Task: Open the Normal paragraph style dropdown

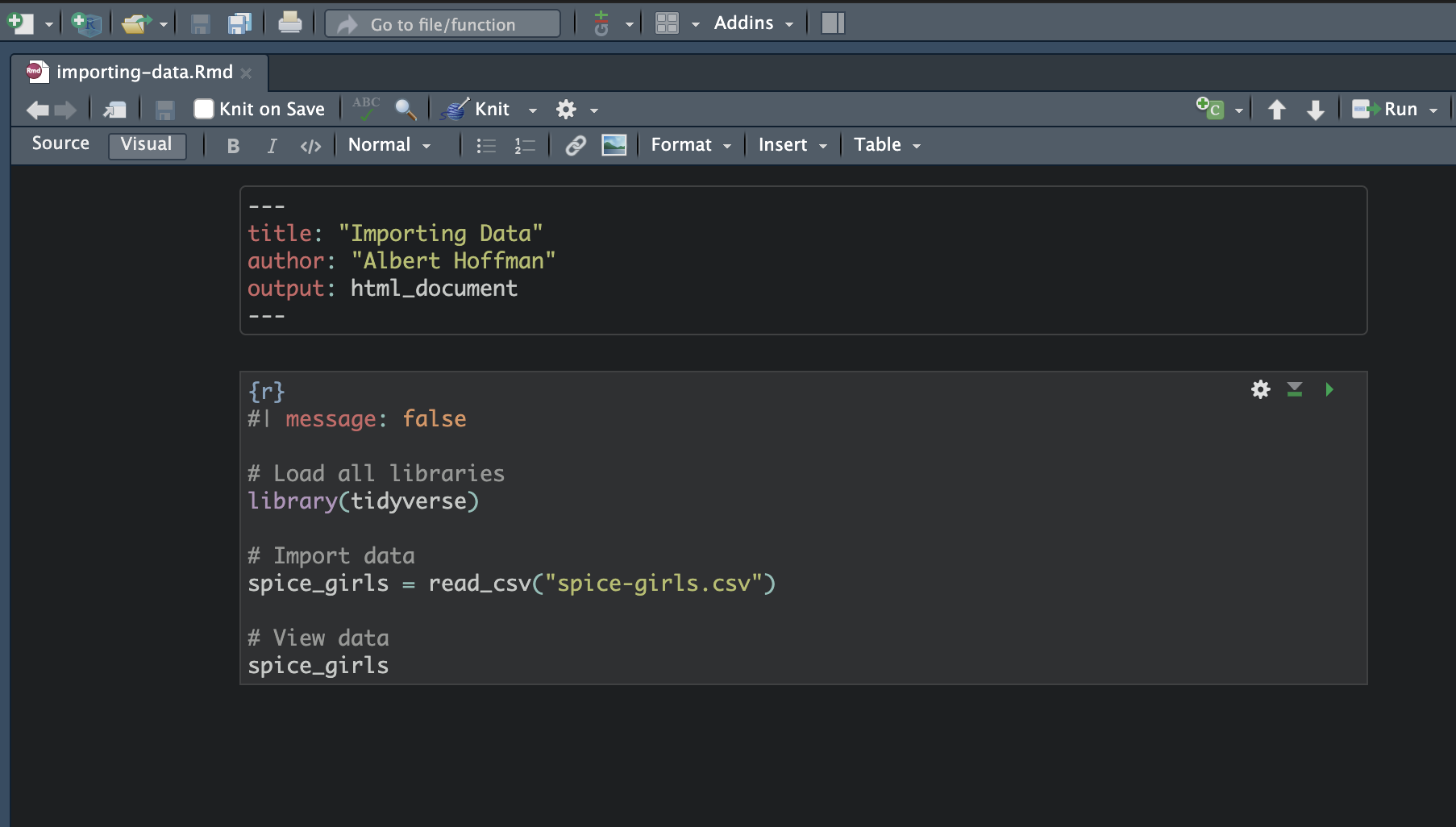Action: click(389, 145)
